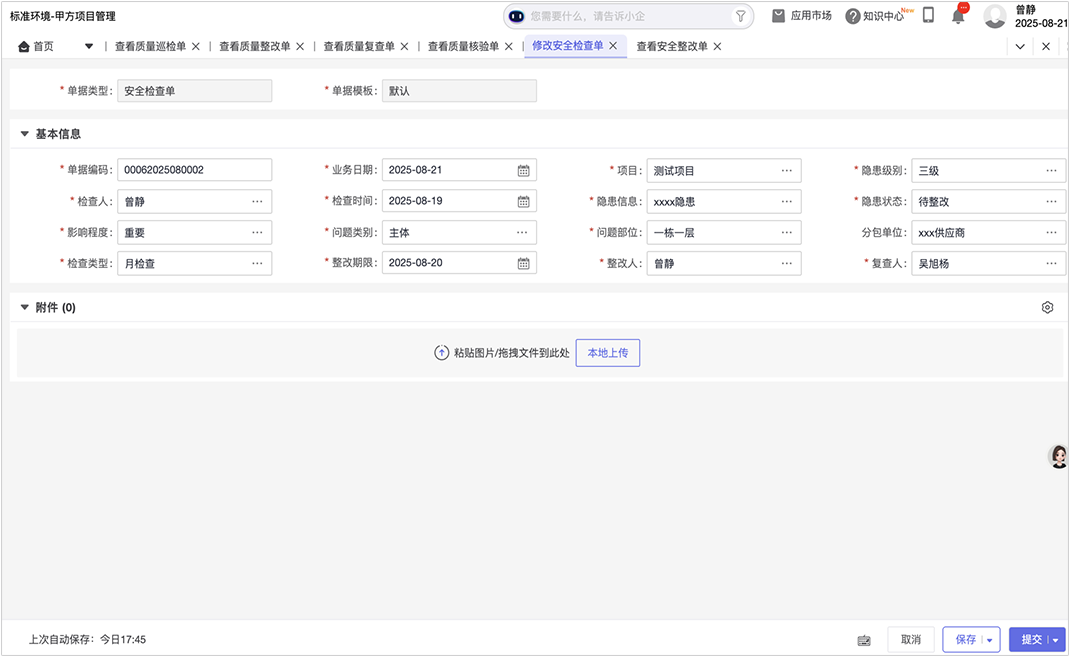This screenshot has width=1070, height=658.
Task: Open the mobile phone icon
Action: click(x=928, y=15)
